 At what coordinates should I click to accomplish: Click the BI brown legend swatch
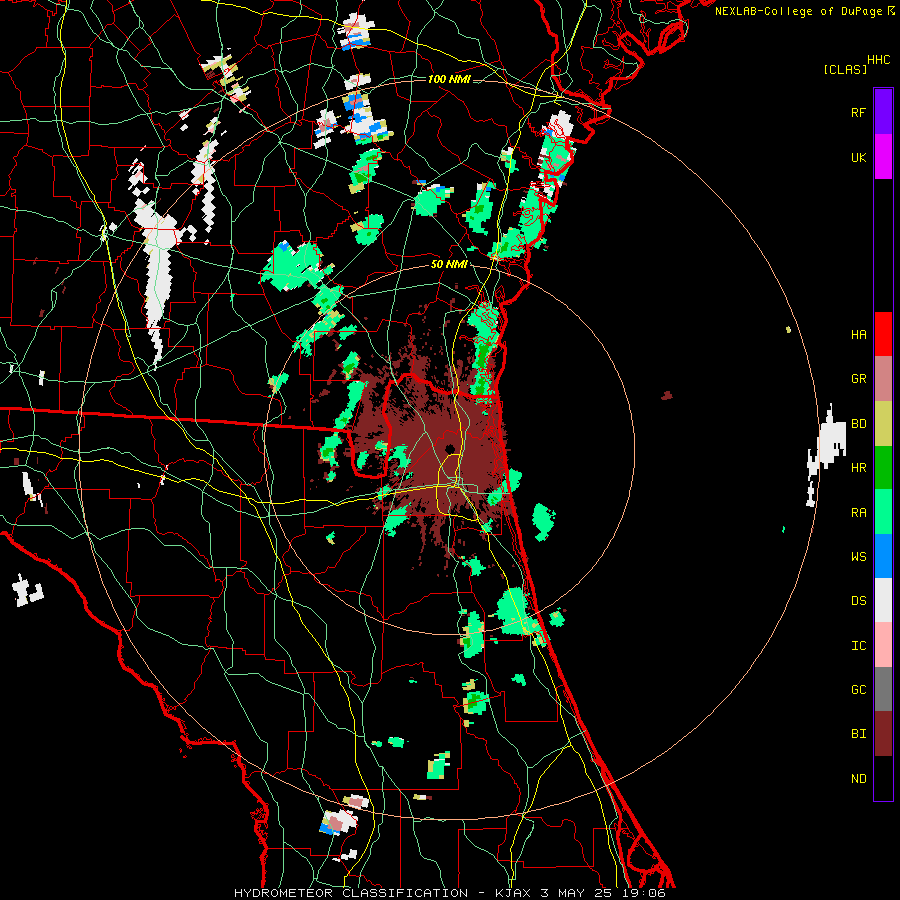pos(883,734)
